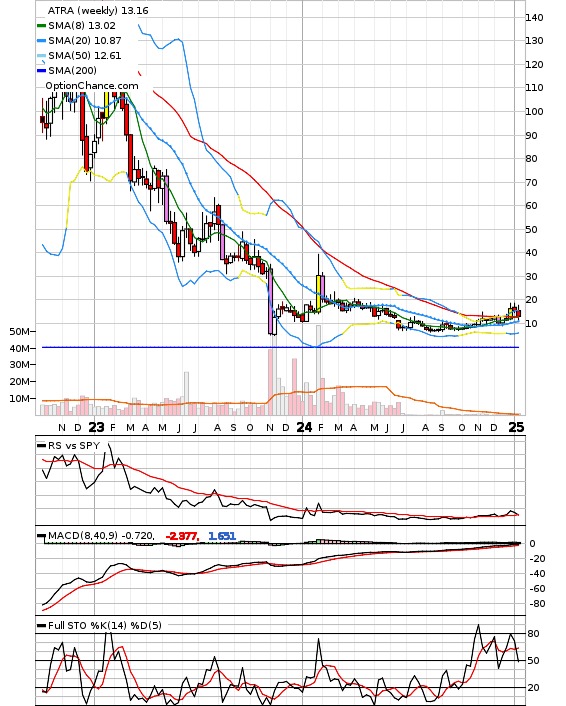
Task: Click the 40M volume axis label
Action: click(19, 348)
